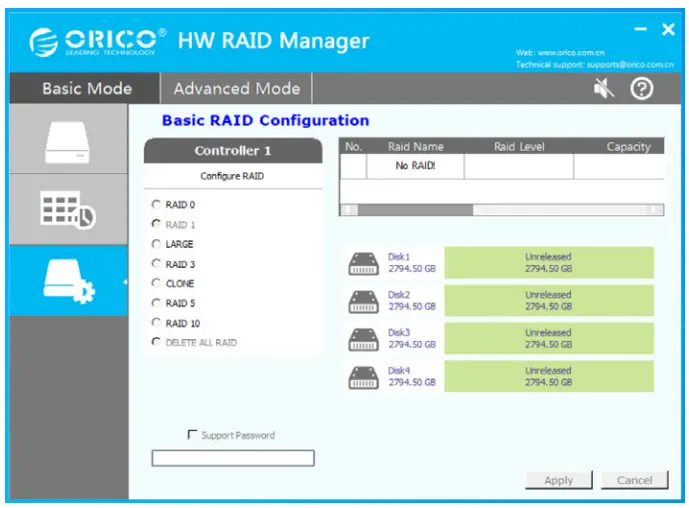689x508 pixels.
Task: Select the RAID 0 radio option
Action: [x=156, y=204]
